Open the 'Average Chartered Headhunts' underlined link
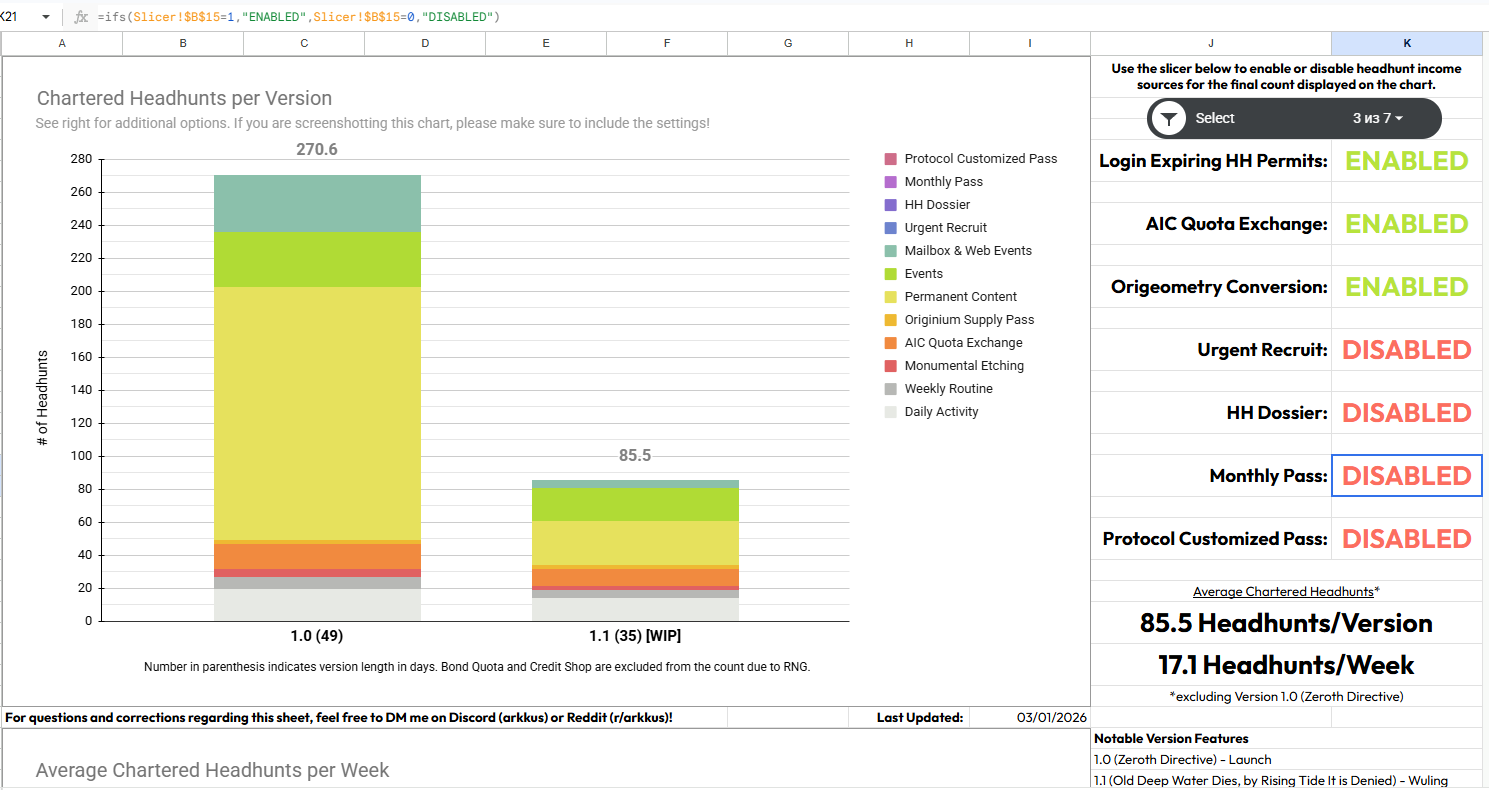Viewport: 1489px width, 790px height. tap(1283, 591)
